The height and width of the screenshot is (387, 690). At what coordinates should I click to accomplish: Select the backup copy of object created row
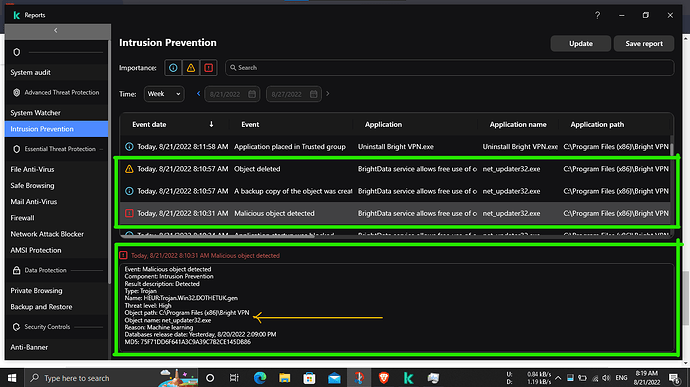395,191
